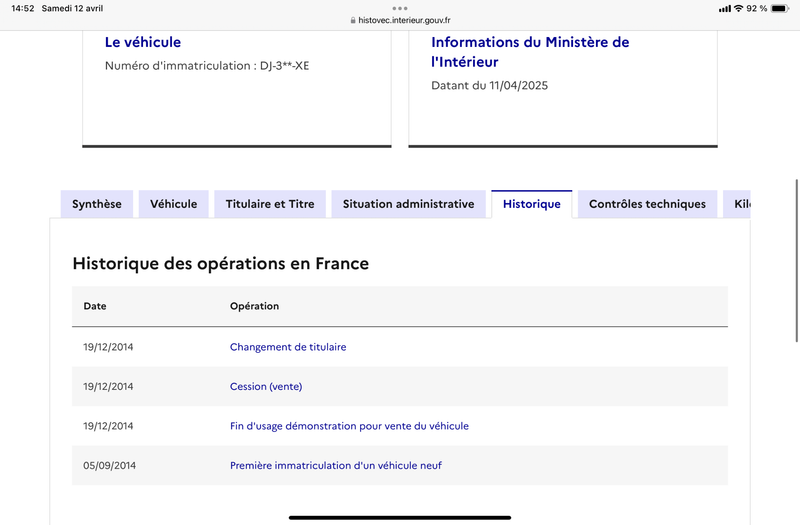This screenshot has height=525, width=800.
Task: Click the Cession (vente) operation
Action: point(266,386)
